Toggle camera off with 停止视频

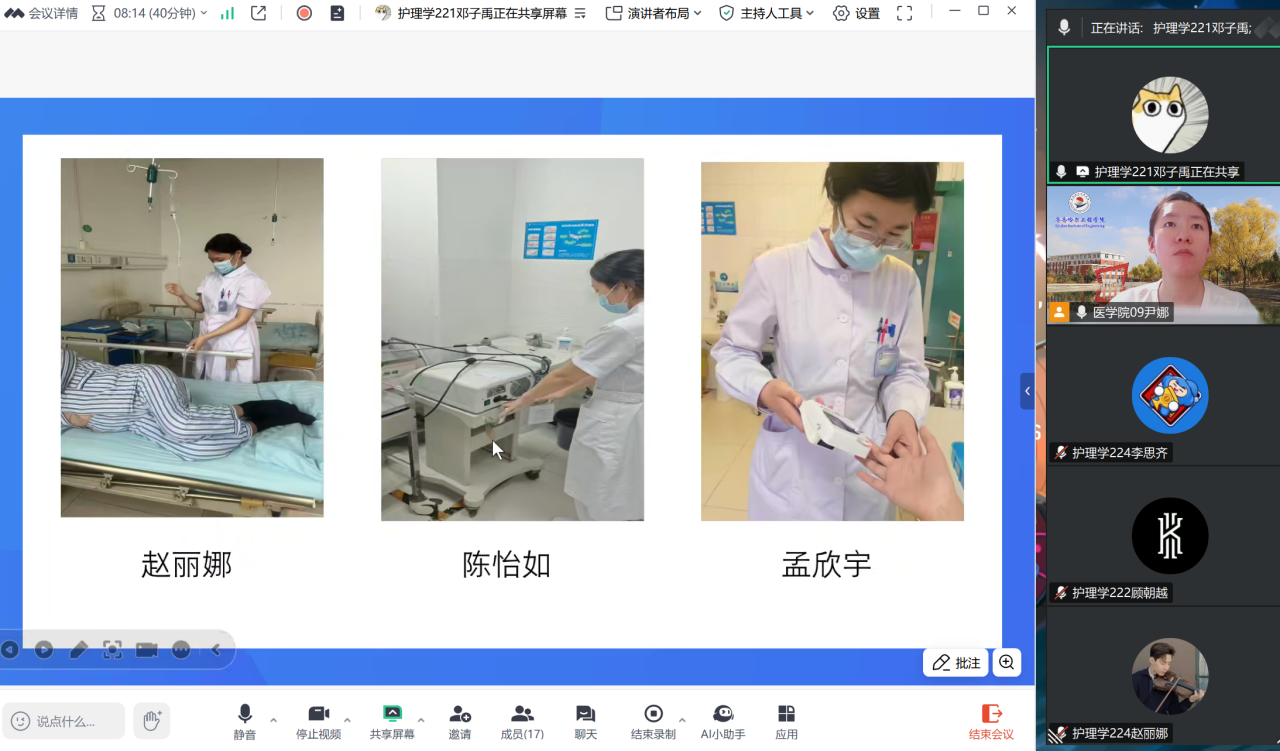click(318, 720)
